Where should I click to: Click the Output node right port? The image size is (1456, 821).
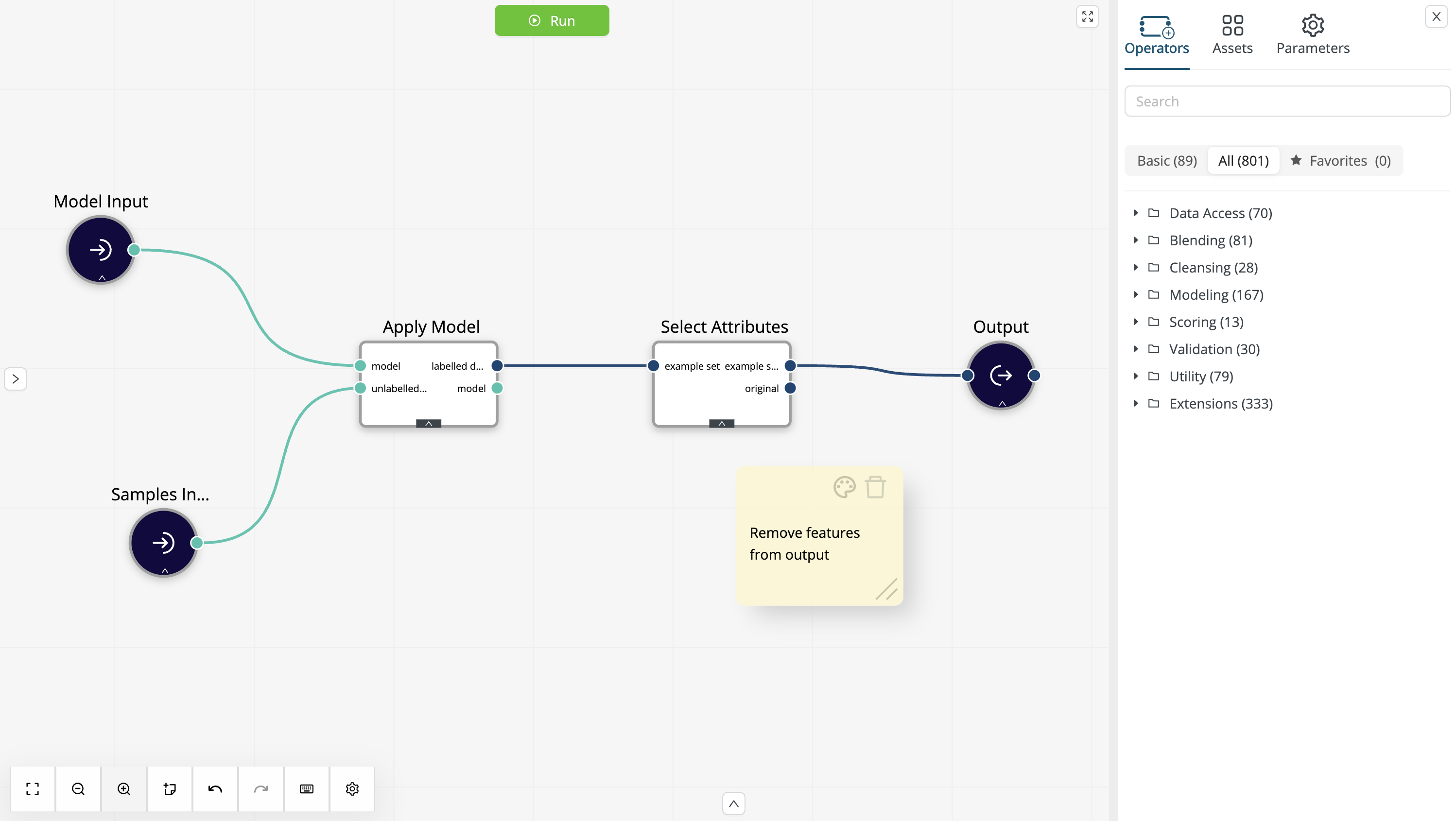coord(1034,375)
